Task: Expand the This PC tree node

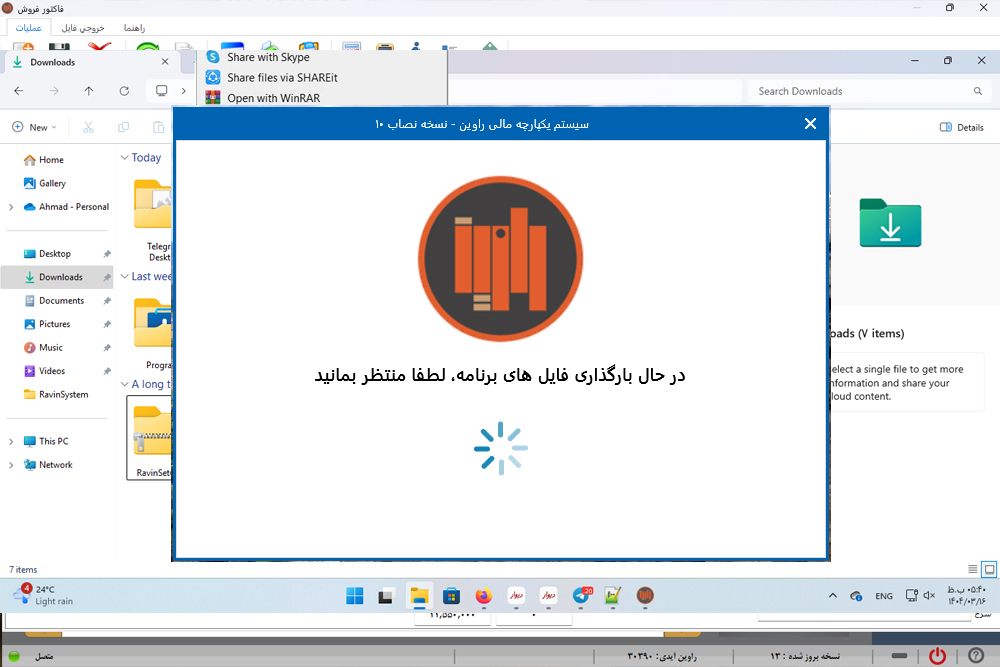Action: coord(11,441)
